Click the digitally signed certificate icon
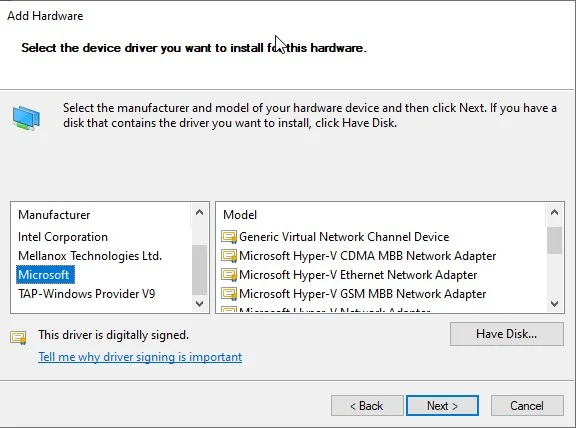This screenshot has height=428, width=576. (18, 337)
